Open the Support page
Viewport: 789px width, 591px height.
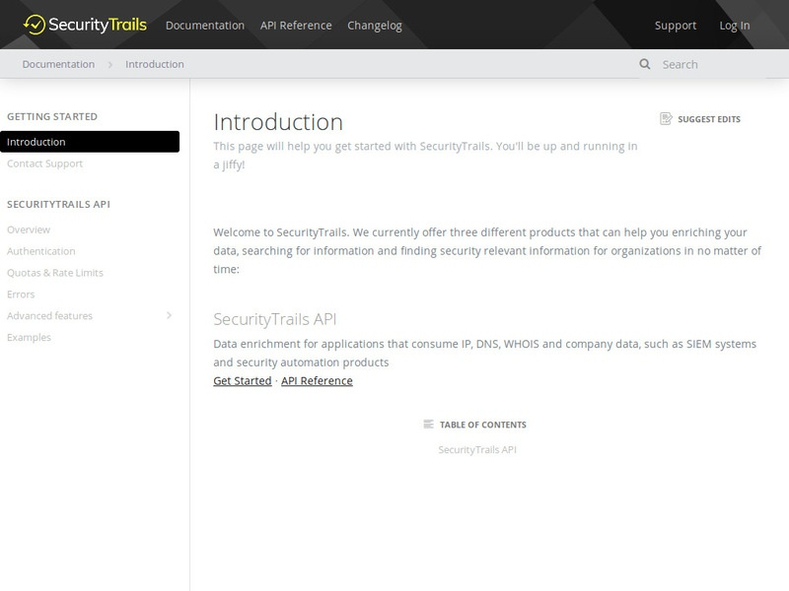(675, 26)
